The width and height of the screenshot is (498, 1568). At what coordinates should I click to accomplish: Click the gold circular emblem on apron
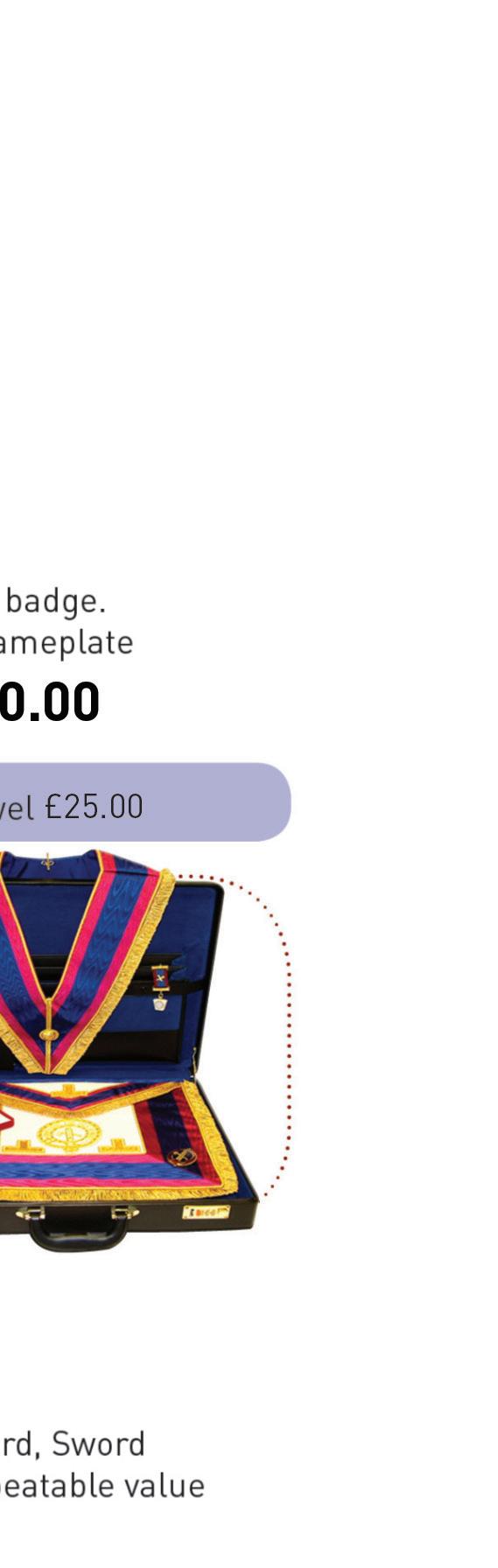point(67,1134)
